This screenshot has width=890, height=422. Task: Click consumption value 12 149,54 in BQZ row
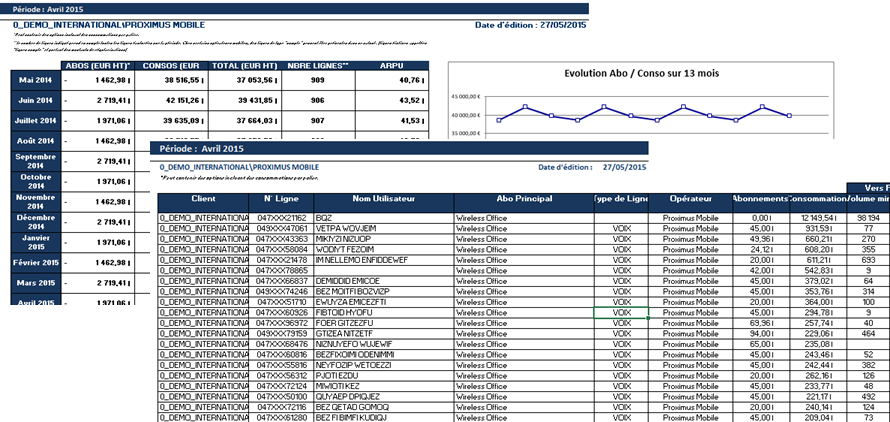pos(818,218)
